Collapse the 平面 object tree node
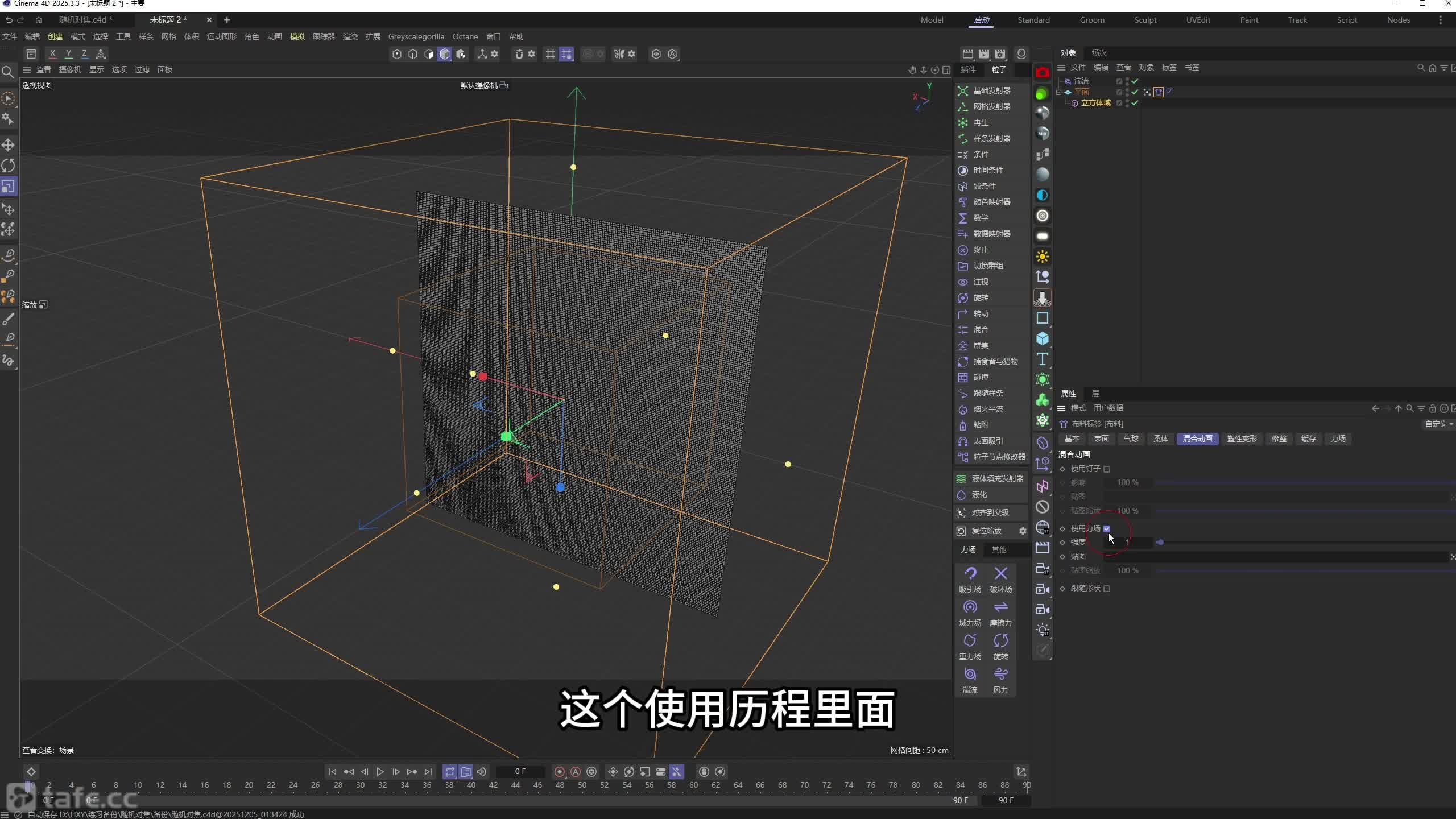Screen dimensions: 1456x819 pos(1059,92)
